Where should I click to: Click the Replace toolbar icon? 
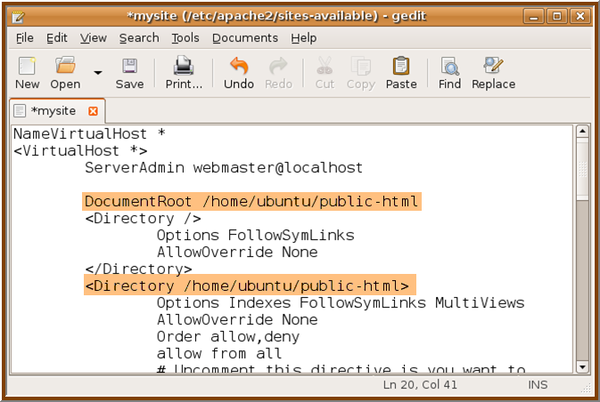point(493,68)
